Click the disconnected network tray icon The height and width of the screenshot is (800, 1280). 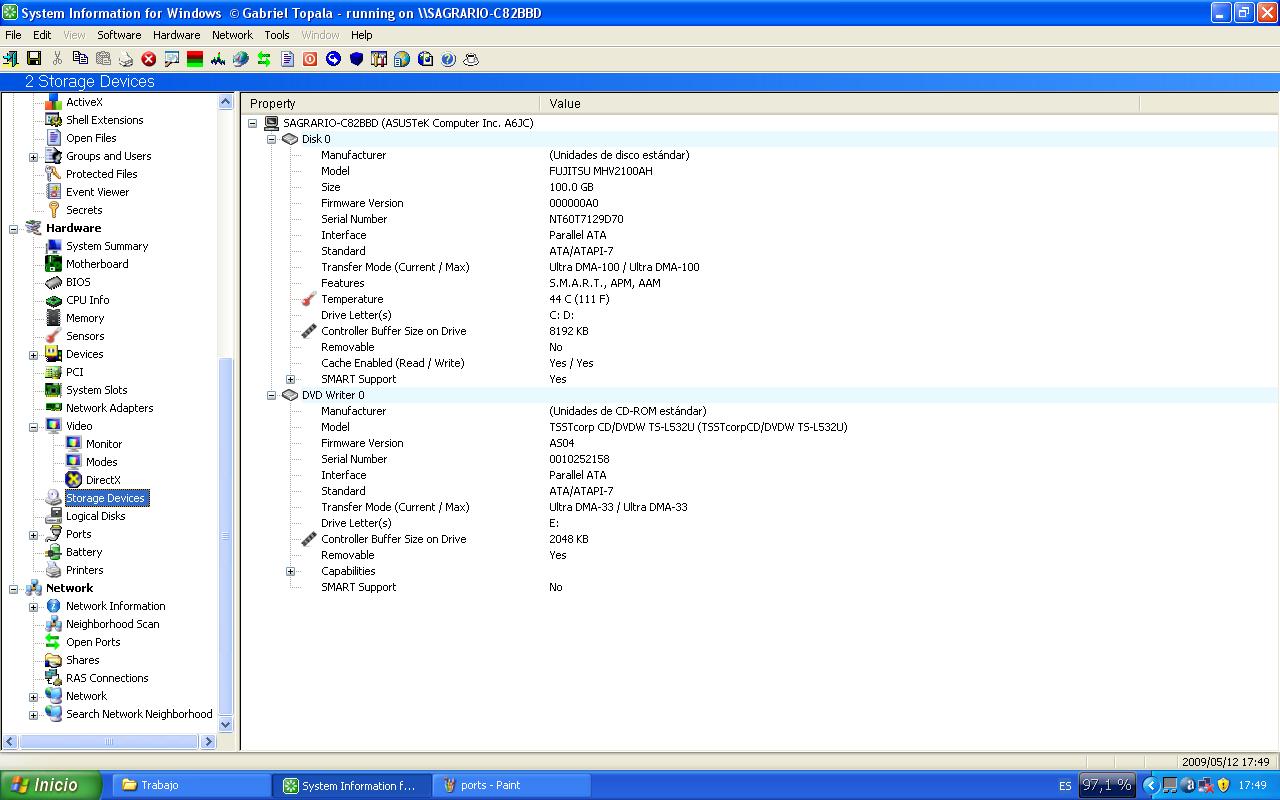tap(1205, 785)
